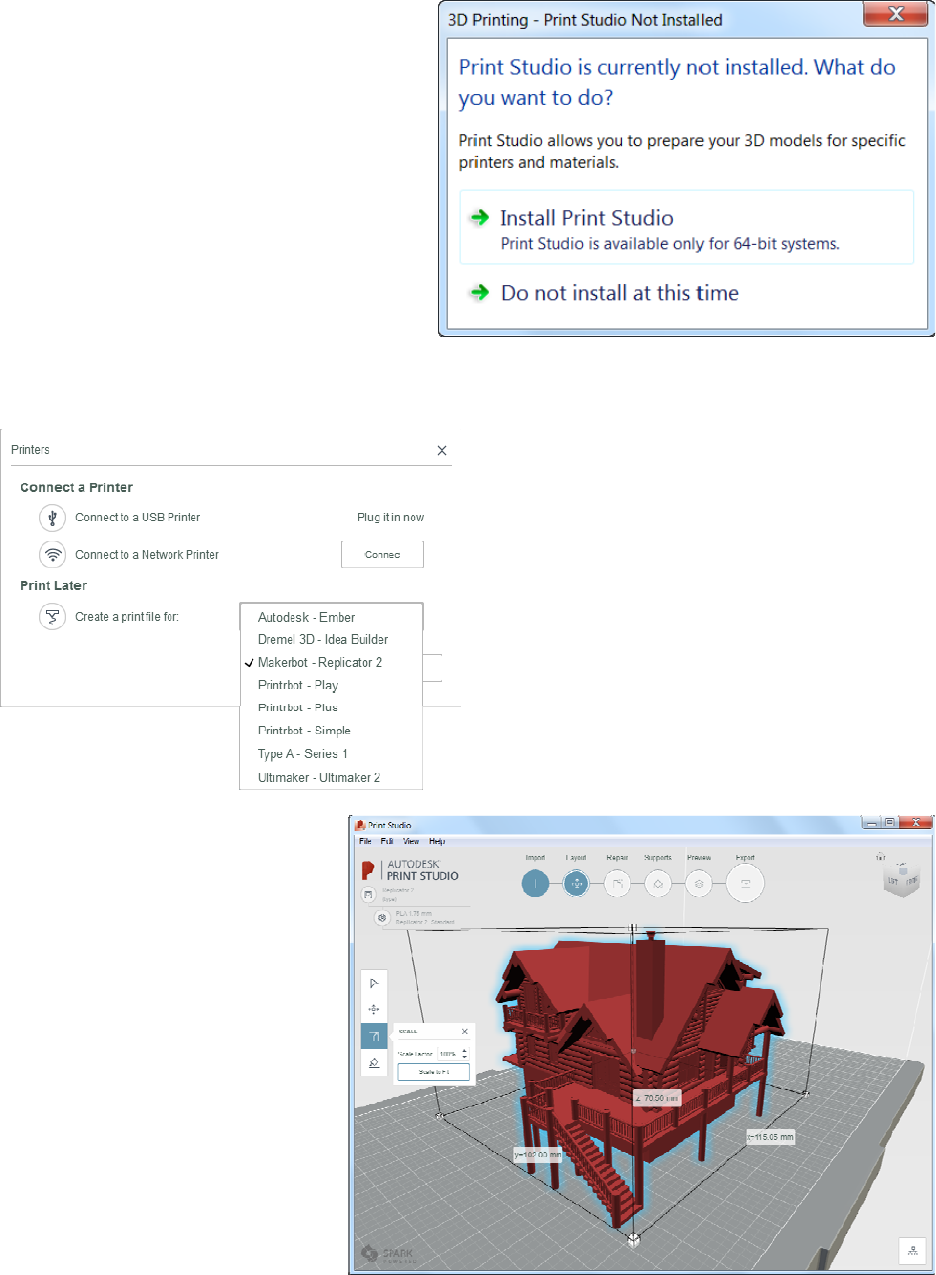Click the home view icon above view cube

click(x=881, y=857)
